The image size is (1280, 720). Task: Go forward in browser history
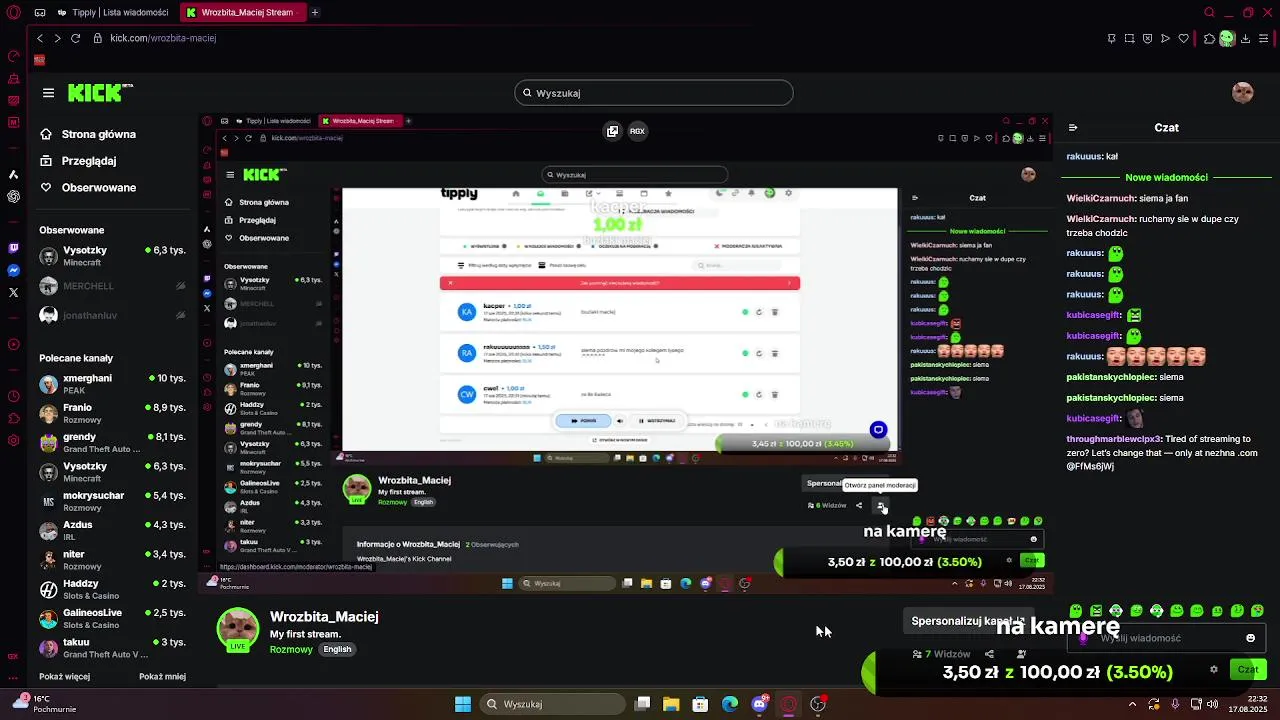(x=57, y=38)
